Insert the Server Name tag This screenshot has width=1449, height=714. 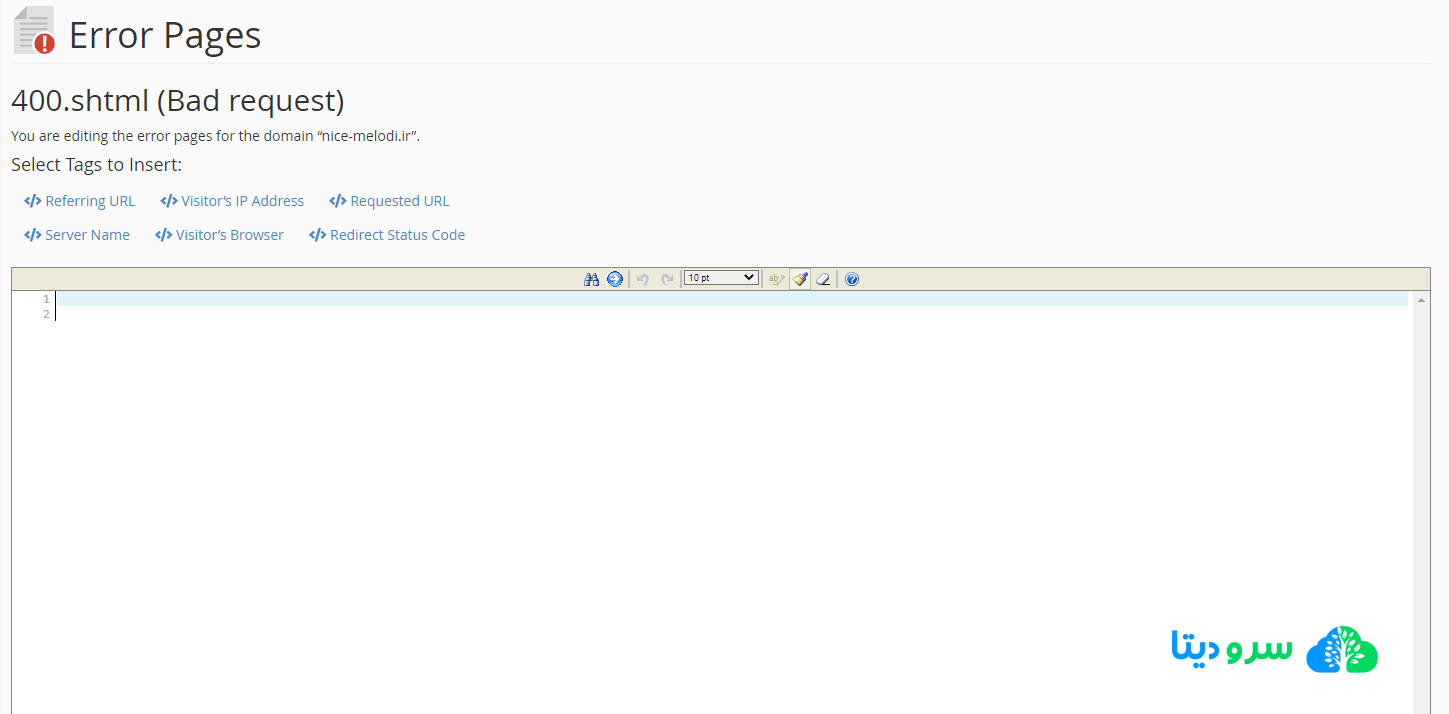click(x=77, y=235)
